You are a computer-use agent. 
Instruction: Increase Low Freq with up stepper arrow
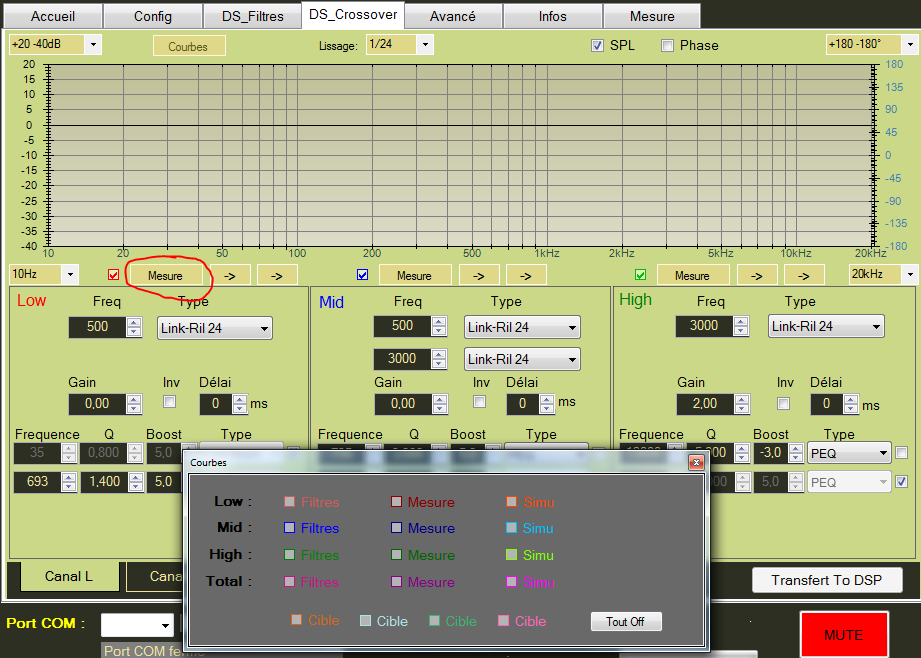[134, 322]
